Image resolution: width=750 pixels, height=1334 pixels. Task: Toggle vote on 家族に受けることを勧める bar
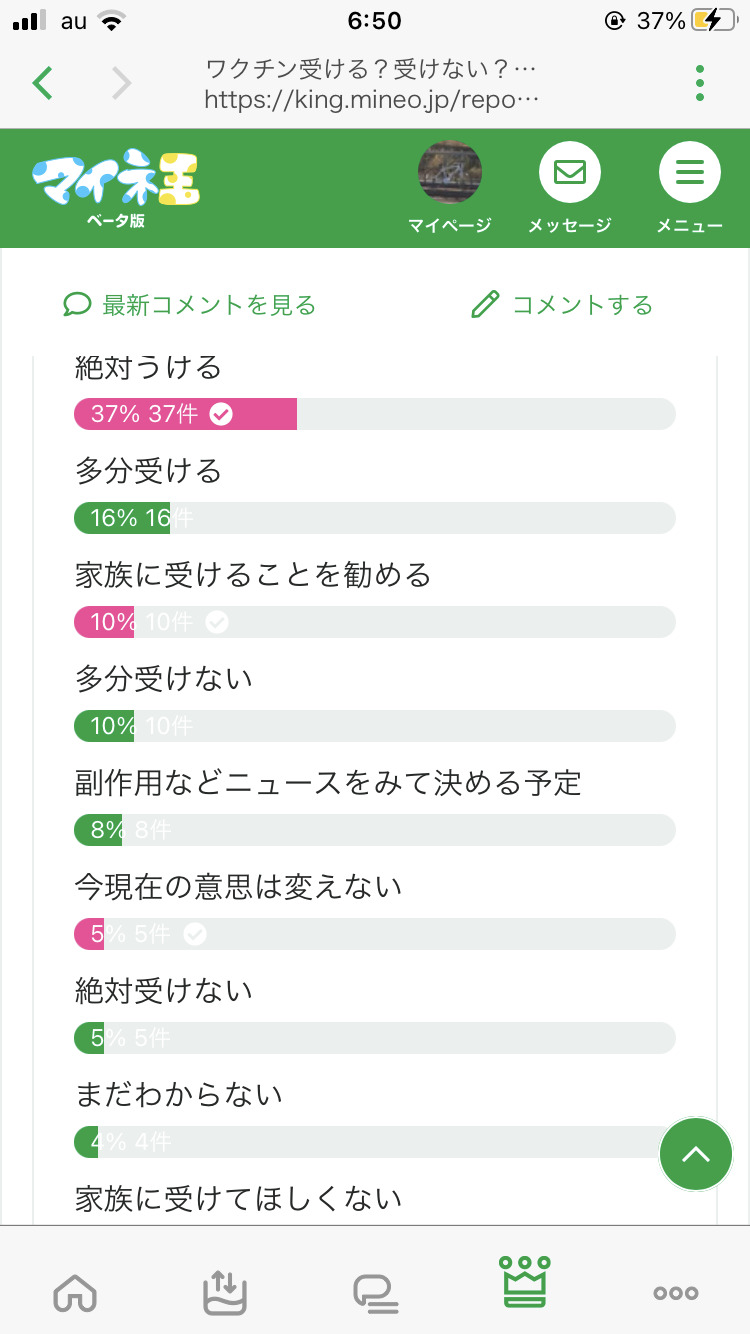374,622
